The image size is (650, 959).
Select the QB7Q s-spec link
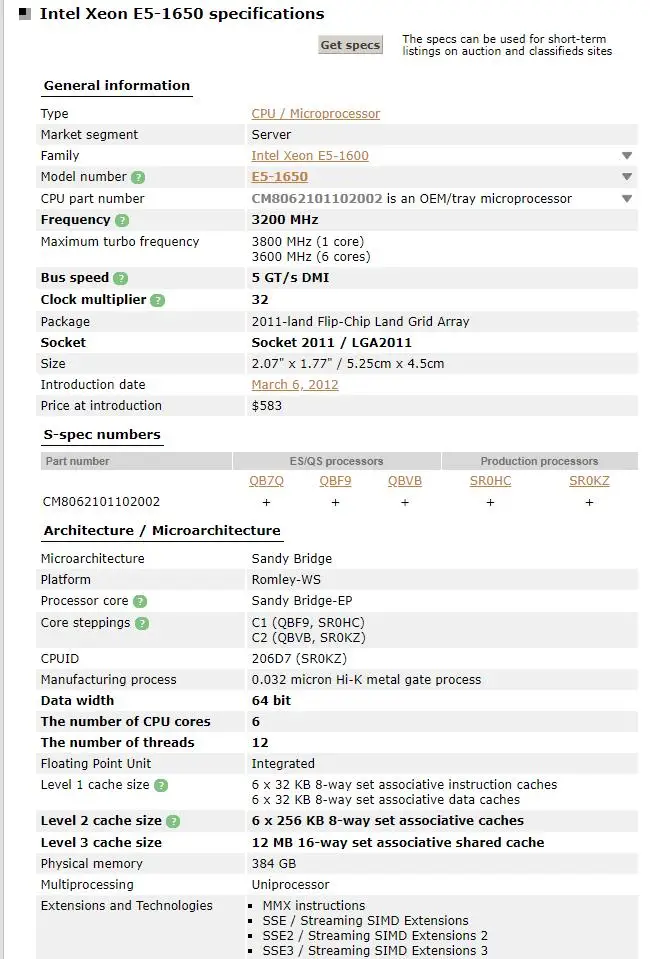click(266, 481)
